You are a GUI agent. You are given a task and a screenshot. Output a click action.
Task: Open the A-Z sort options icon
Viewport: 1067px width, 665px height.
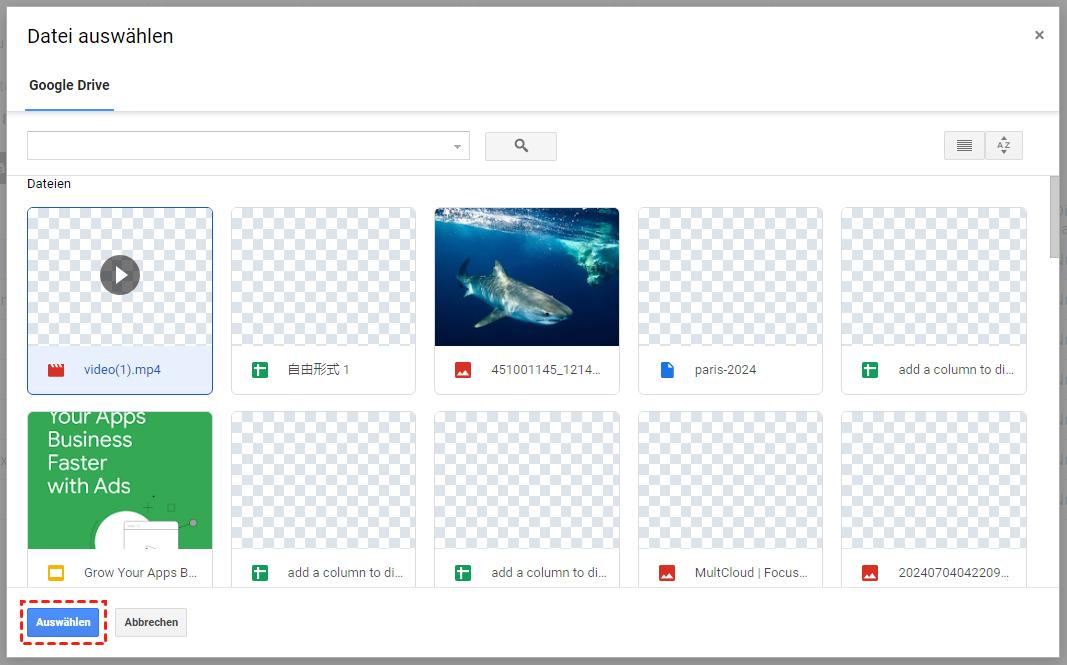coord(1004,146)
